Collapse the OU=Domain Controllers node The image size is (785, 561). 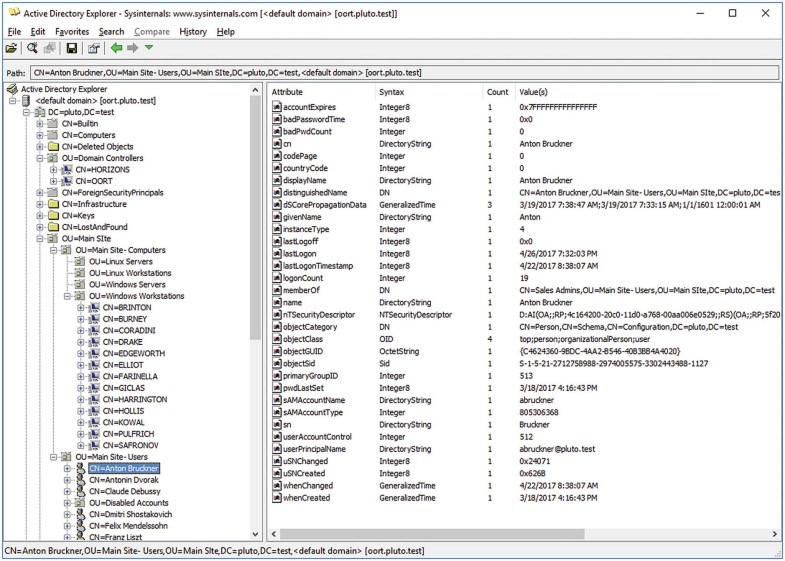pyautogui.click(x=40, y=158)
